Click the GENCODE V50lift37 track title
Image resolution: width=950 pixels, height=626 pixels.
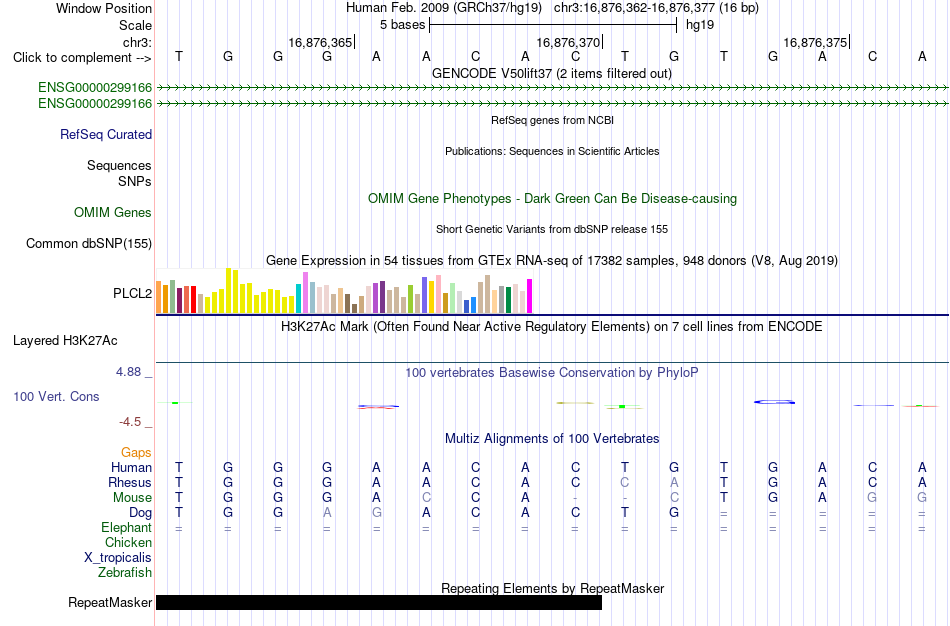click(552, 74)
